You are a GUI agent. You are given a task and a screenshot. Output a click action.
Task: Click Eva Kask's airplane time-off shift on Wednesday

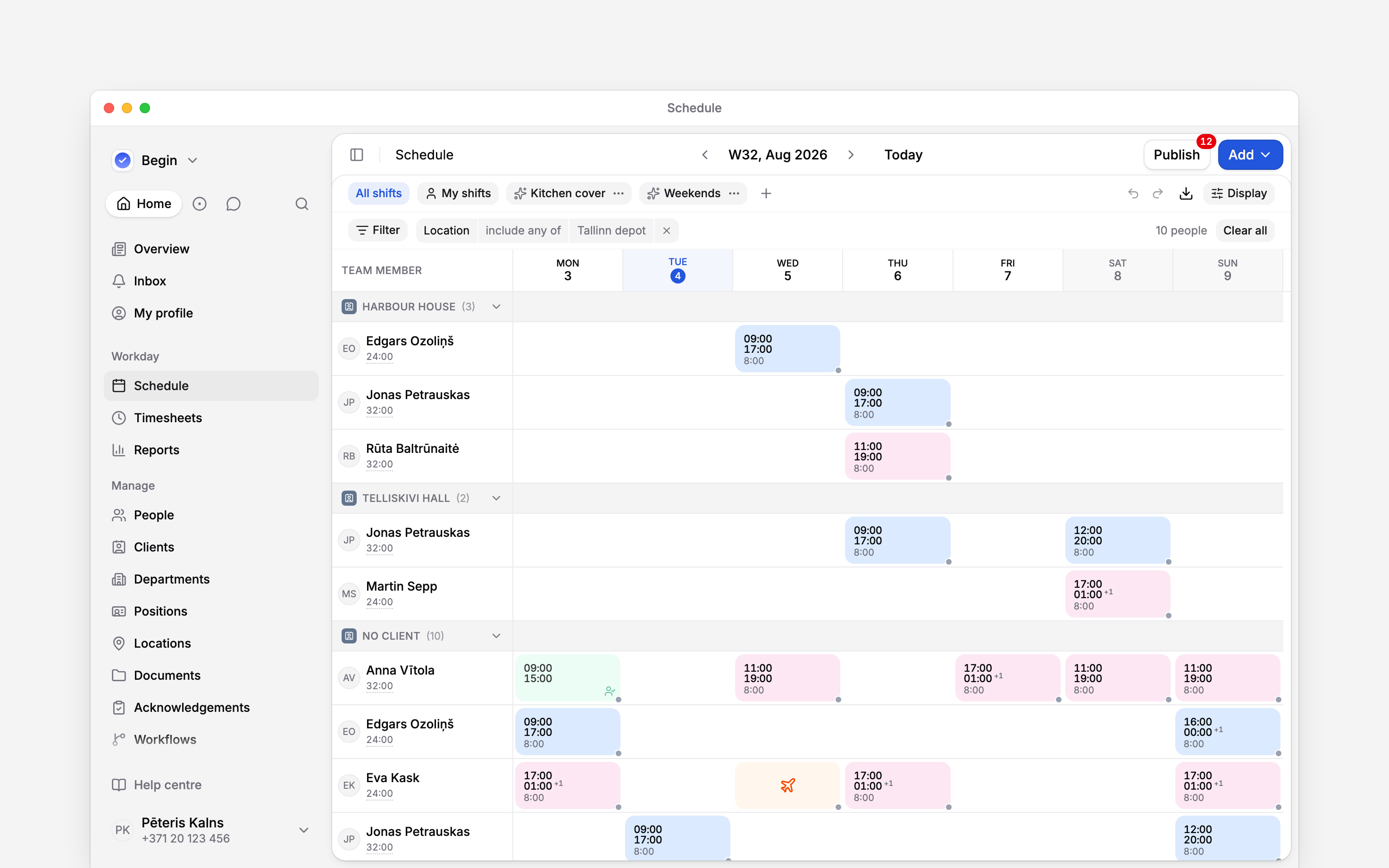[x=787, y=785]
